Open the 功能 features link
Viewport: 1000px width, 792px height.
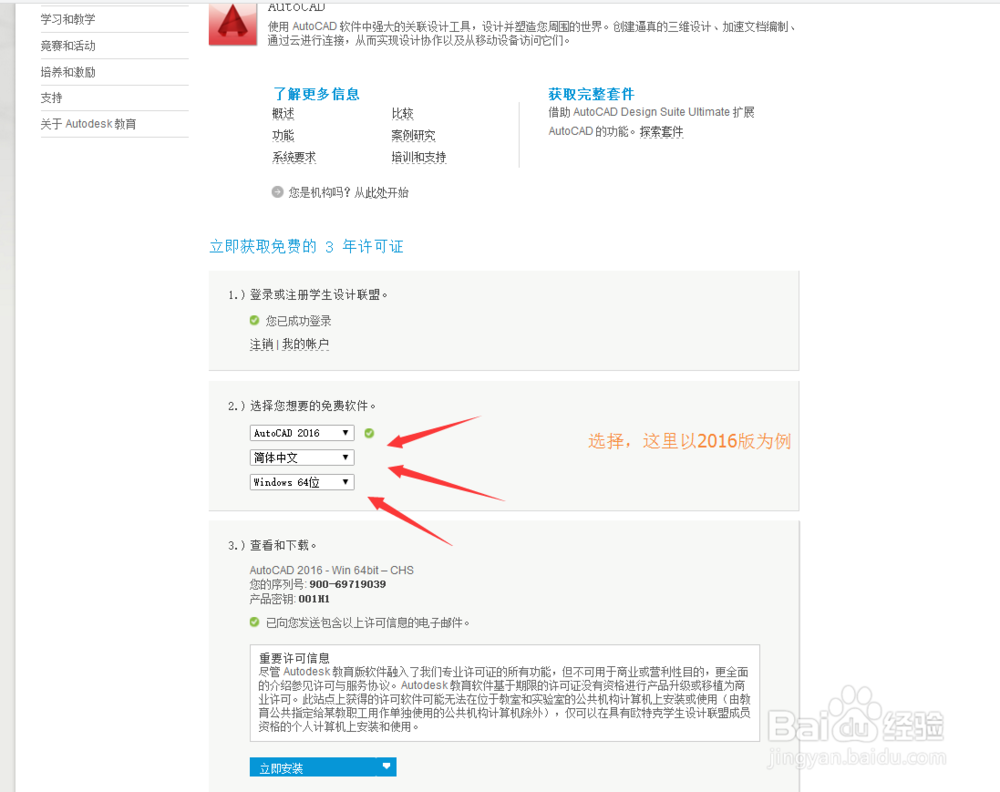[283, 135]
